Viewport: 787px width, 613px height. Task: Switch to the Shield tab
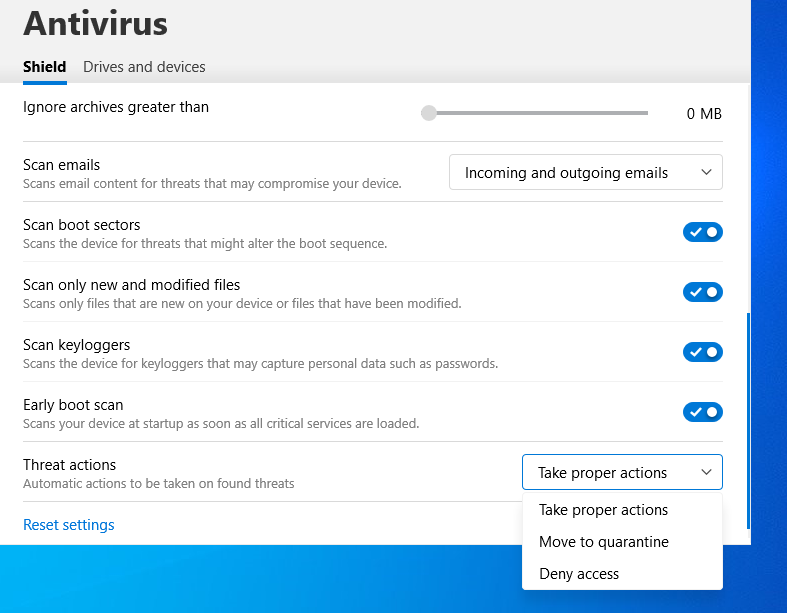tap(44, 67)
